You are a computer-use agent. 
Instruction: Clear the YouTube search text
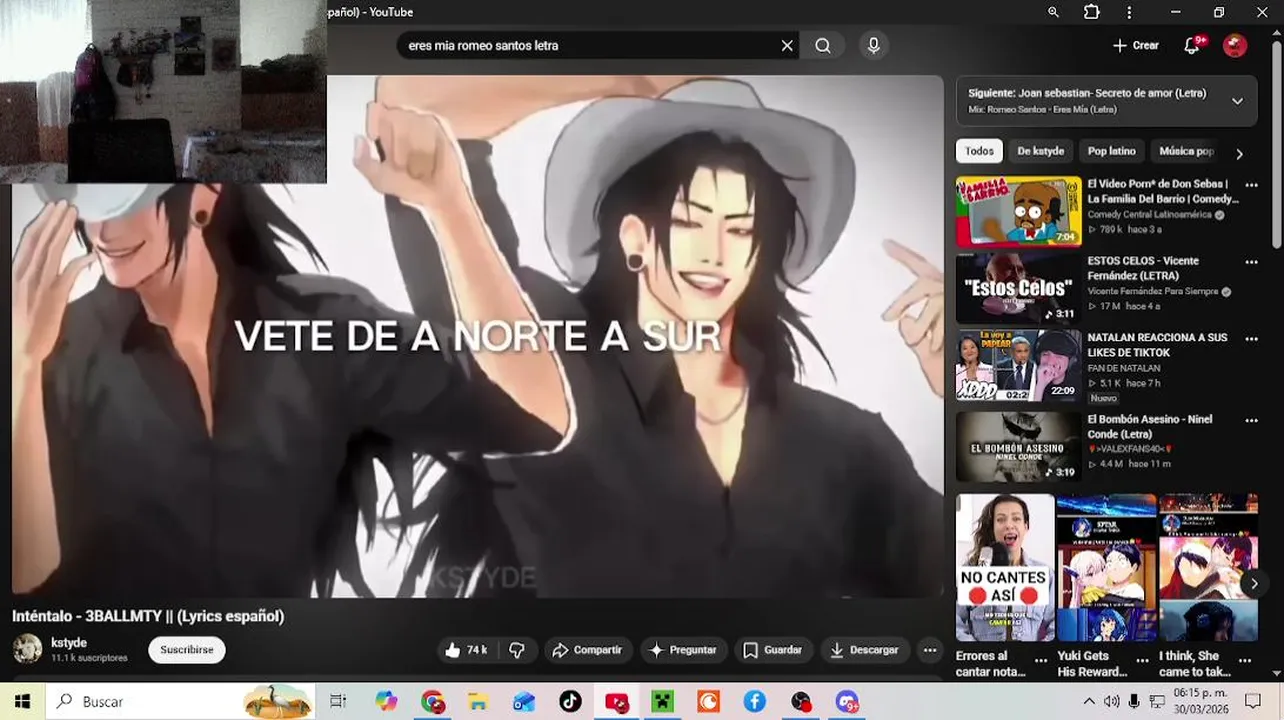tap(787, 45)
